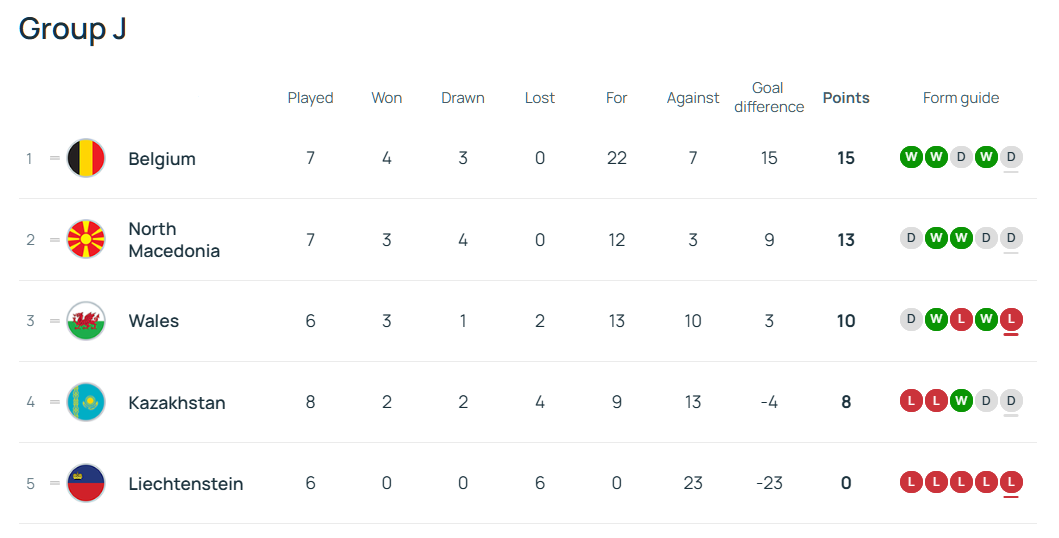Open the Wales team name link
The width and height of the screenshot is (1059, 538).
(x=154, y=321)
